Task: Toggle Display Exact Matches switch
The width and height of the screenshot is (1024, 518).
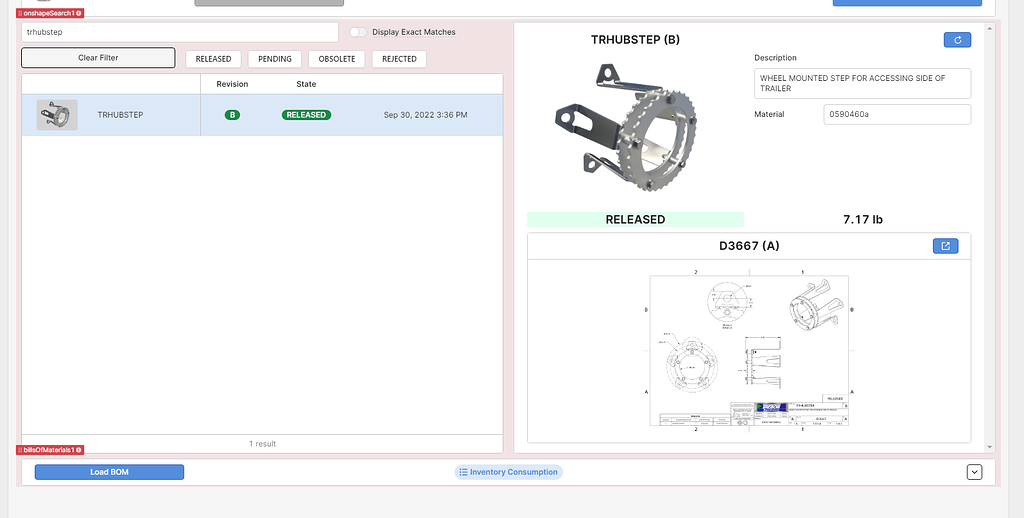Action: click(357, 32)
